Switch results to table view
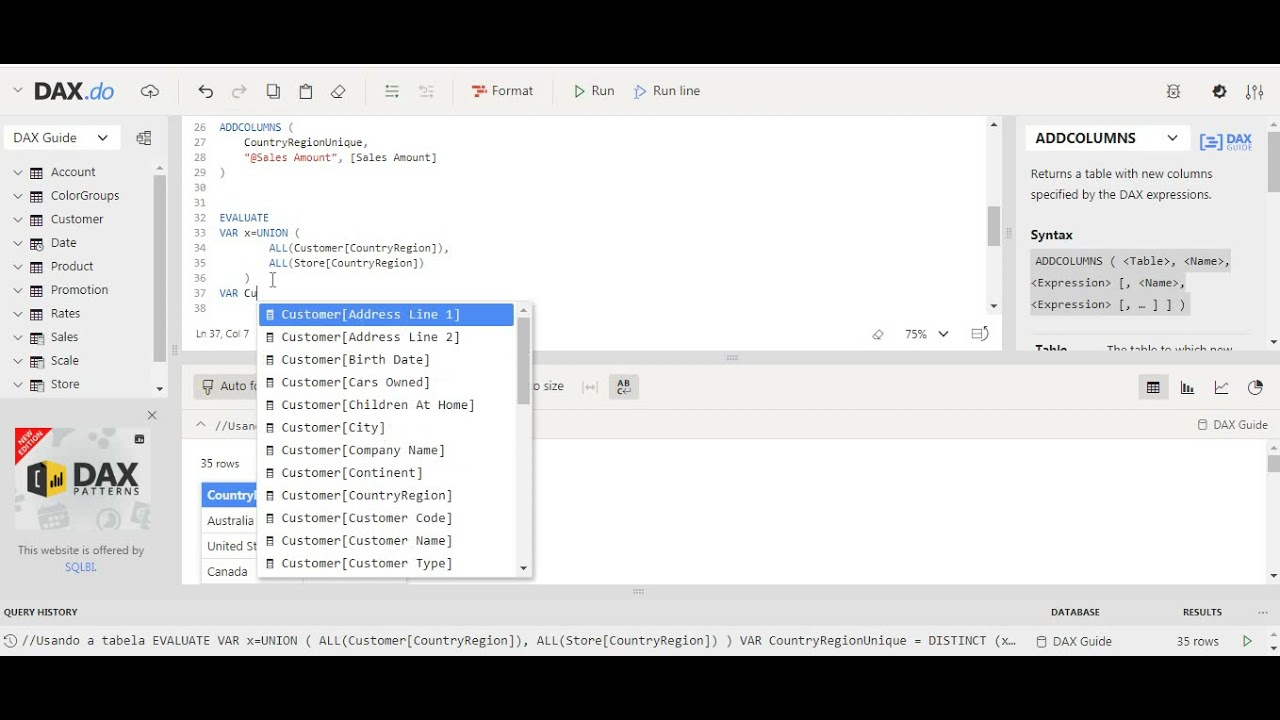Screen dimensions: 1280x720 pos(1153,388)
